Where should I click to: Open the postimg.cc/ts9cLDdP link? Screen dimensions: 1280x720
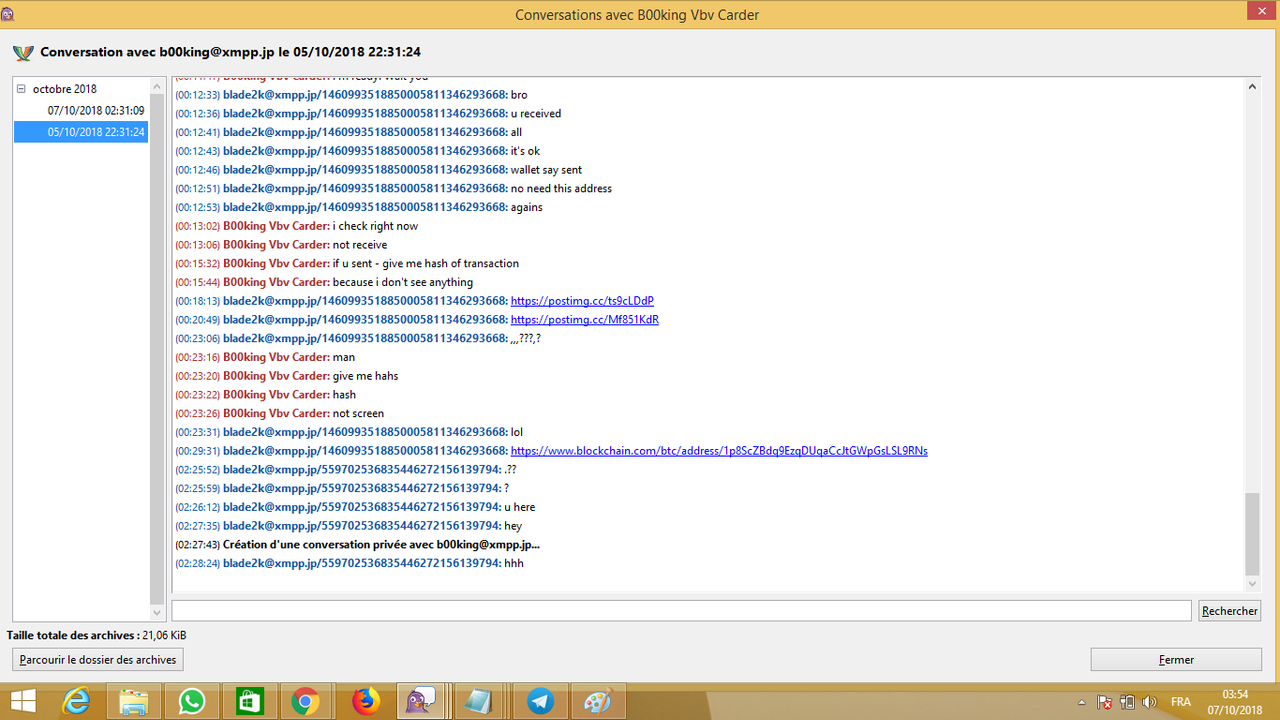[582, 301]
